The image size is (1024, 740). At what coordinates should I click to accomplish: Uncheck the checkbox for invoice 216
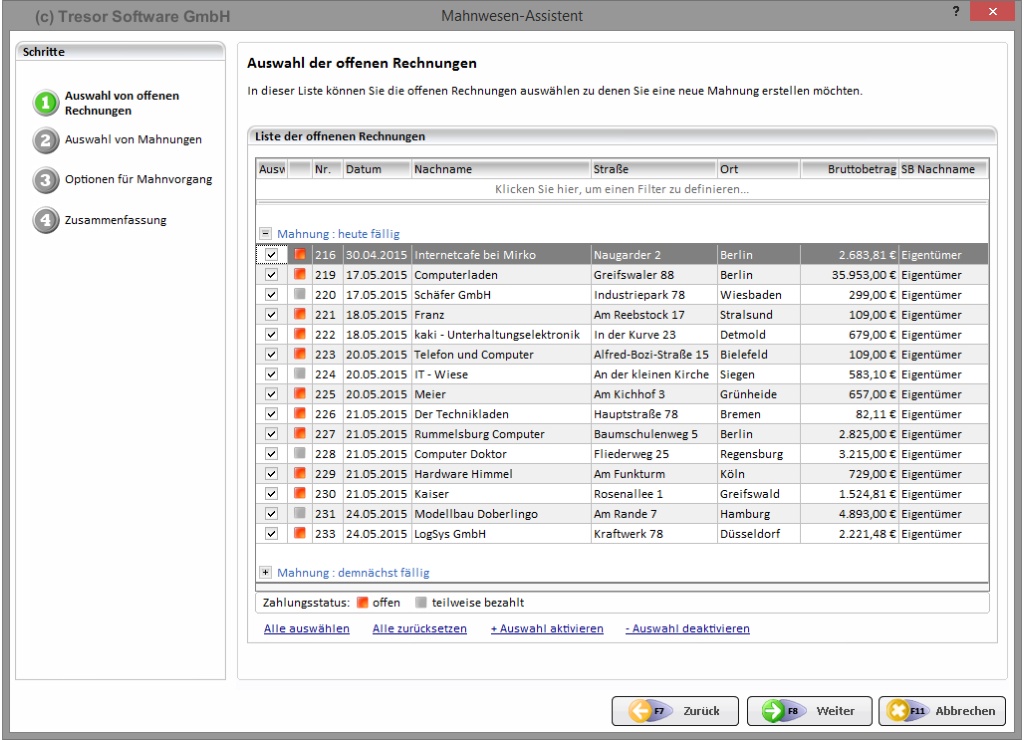[271, 255]
